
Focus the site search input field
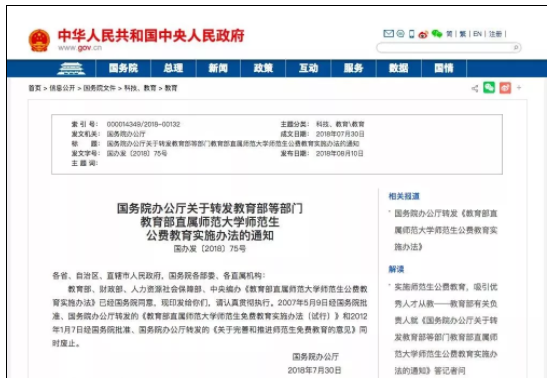click(445, 47)
